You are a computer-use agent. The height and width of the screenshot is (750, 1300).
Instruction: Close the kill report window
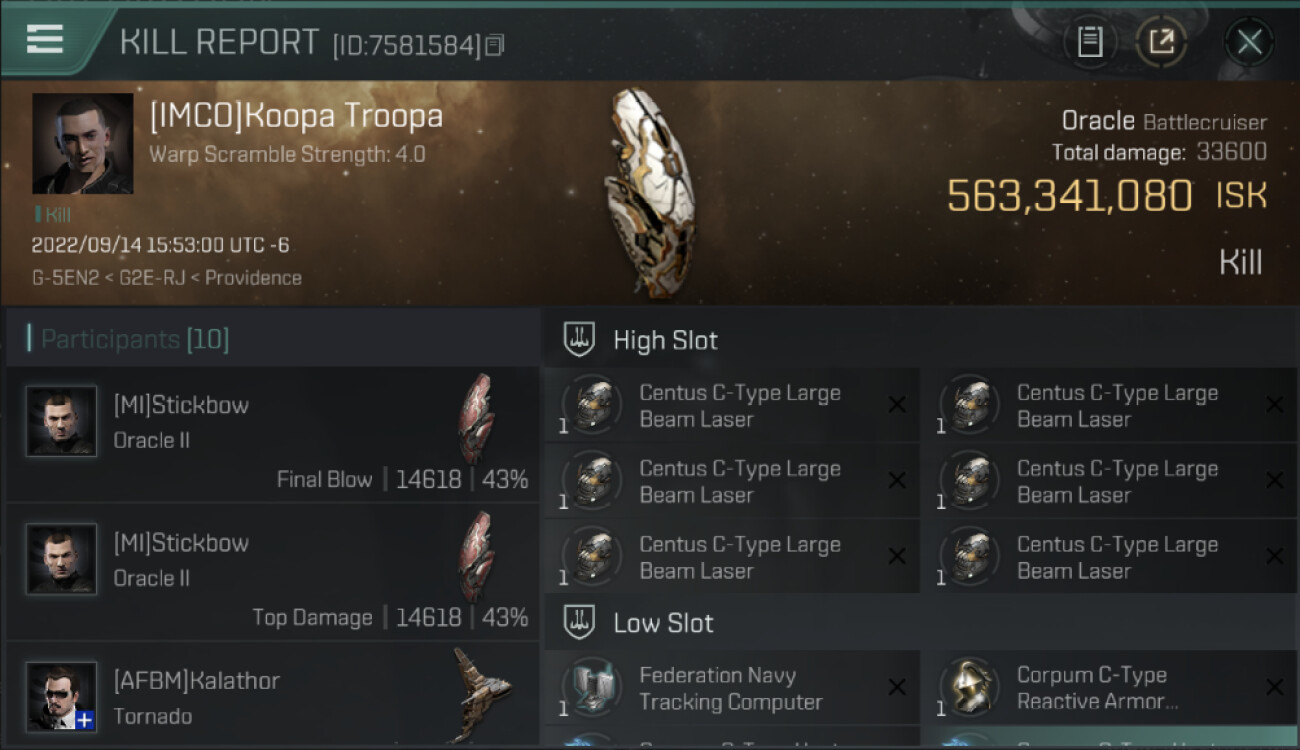pos(1249,42)
